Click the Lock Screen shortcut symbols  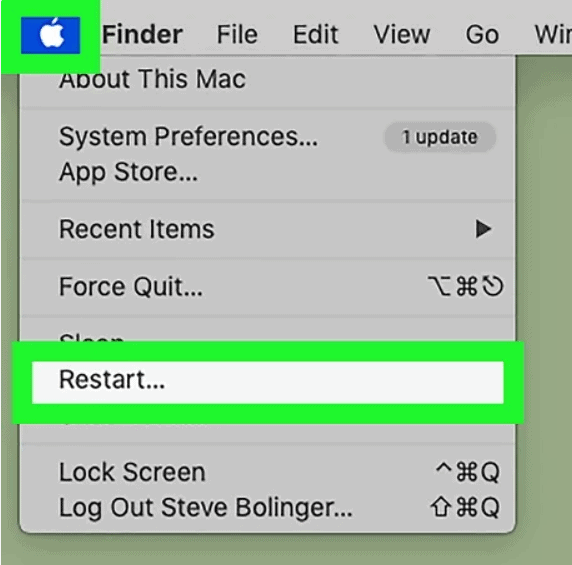pos(468,472)
